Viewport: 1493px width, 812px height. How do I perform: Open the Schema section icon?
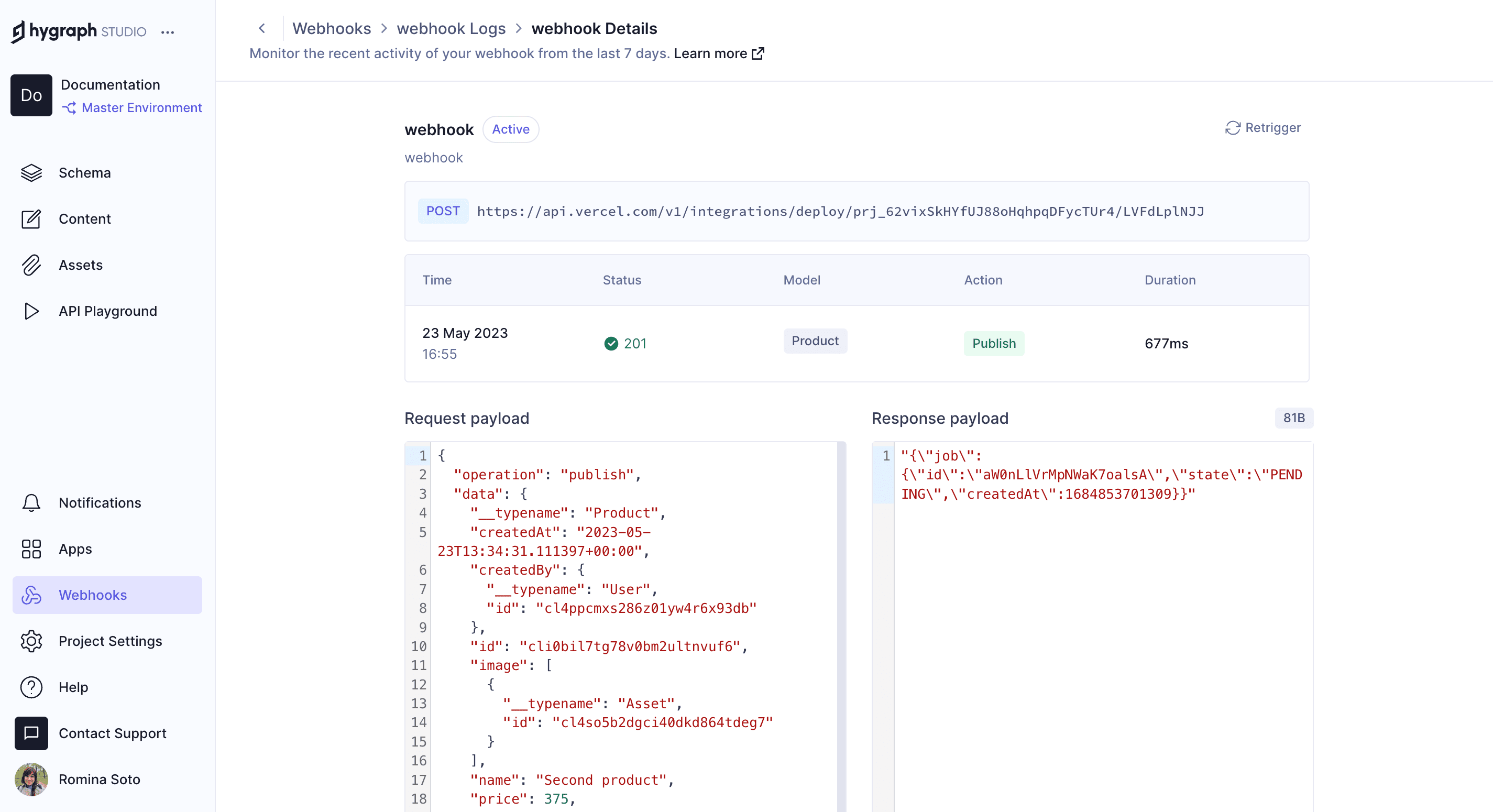pyautogui.click(x=31, y=173)
